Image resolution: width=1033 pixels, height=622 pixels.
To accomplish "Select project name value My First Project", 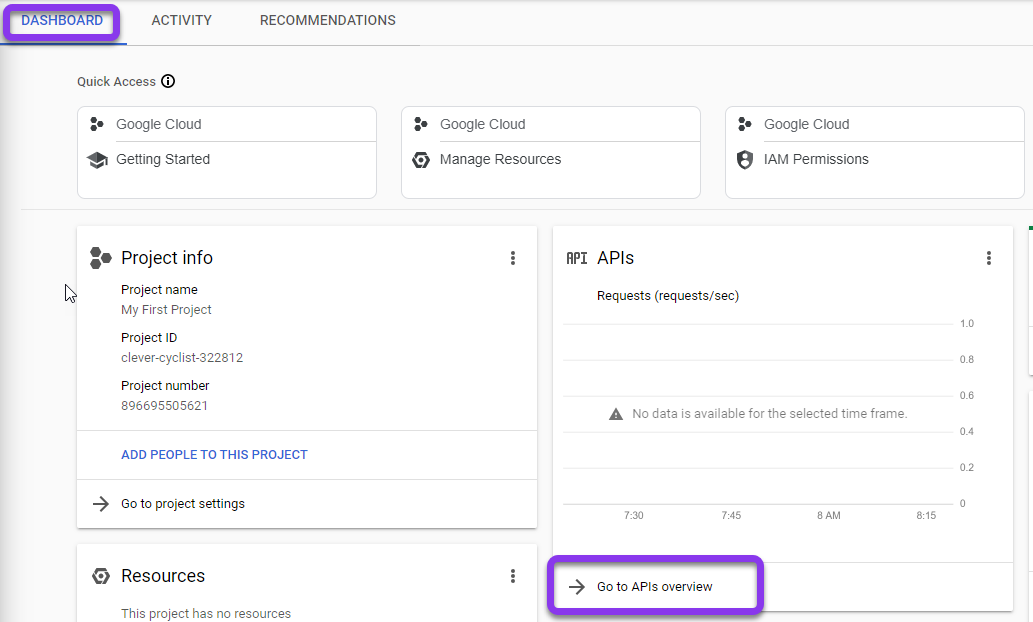I will pos(166,310).
